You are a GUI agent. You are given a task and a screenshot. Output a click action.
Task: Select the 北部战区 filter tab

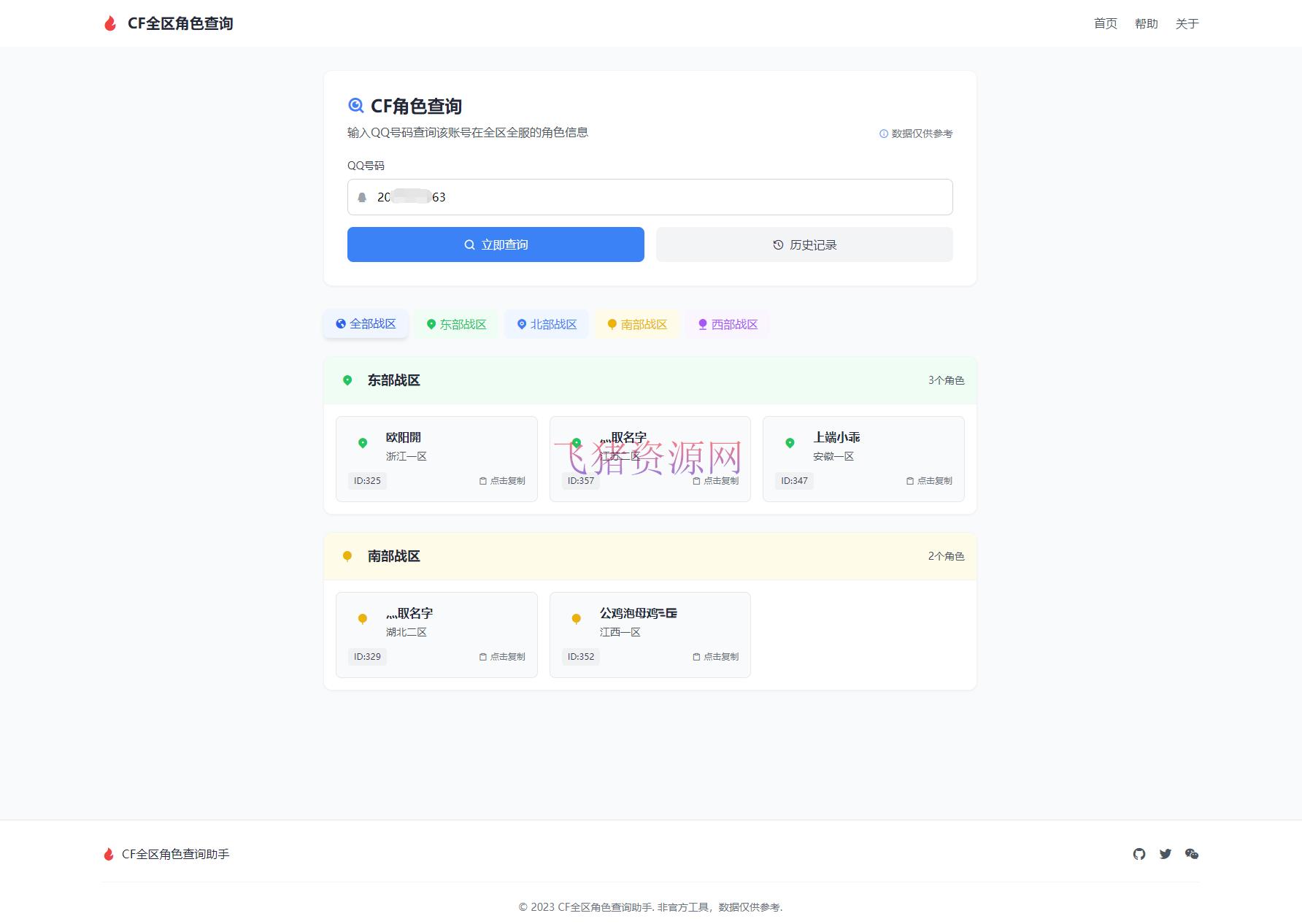547,324
